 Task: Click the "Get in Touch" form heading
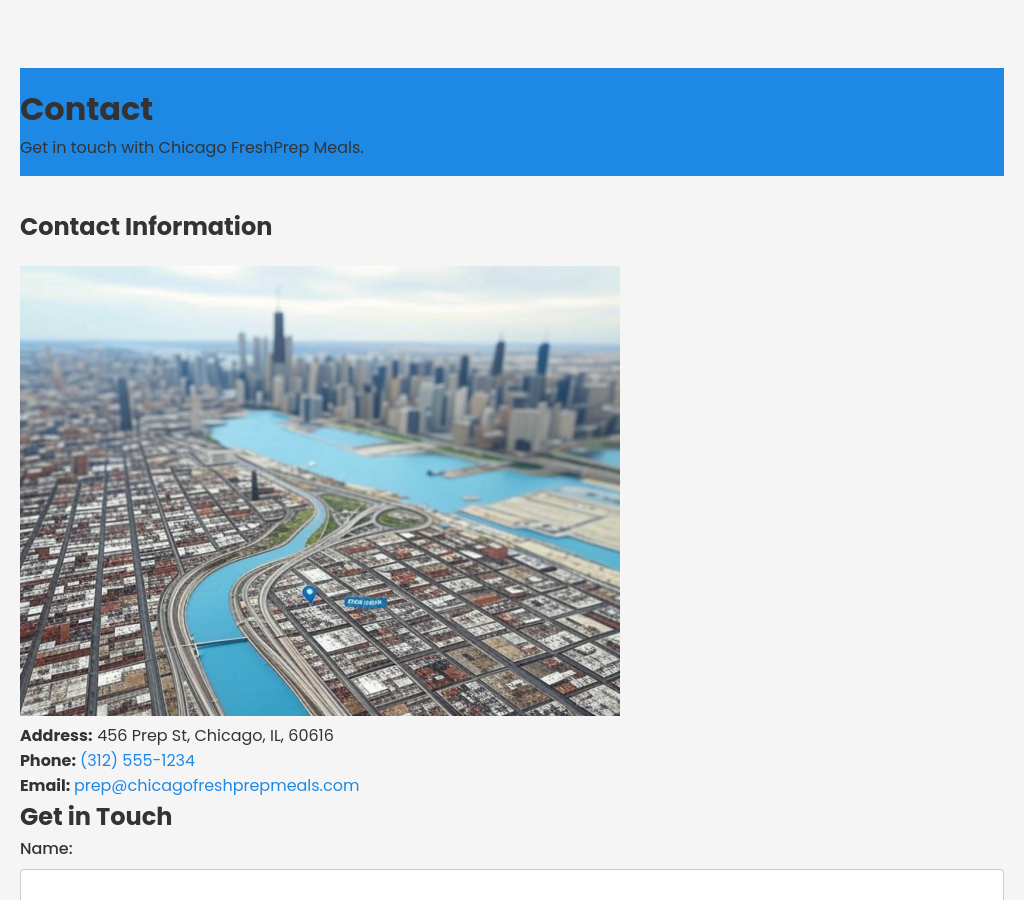[x=96, y=817]
